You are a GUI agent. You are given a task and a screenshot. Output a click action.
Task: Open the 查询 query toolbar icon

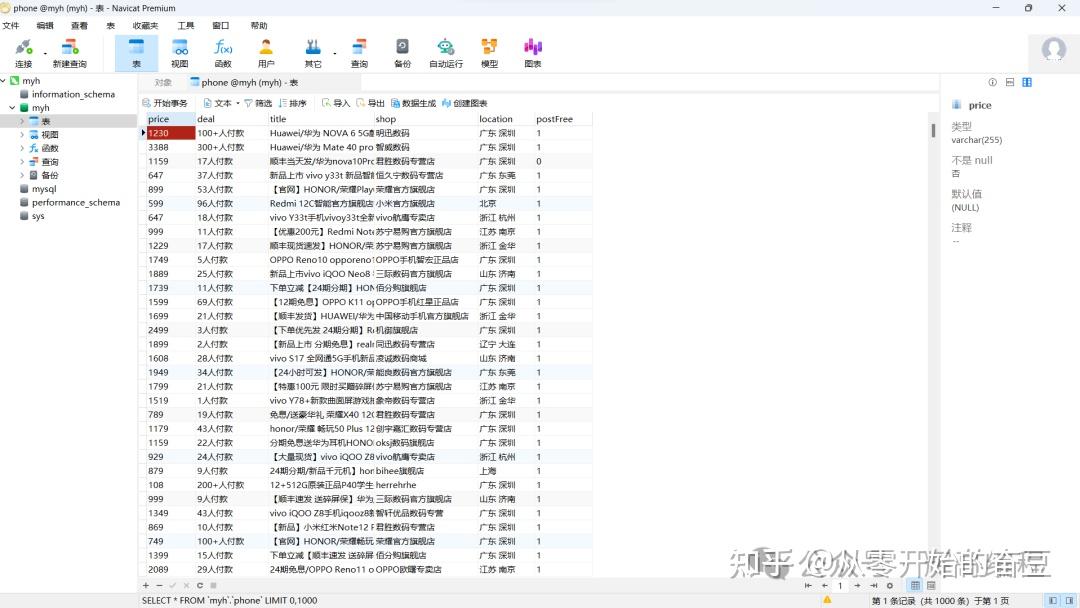(359, 53)
